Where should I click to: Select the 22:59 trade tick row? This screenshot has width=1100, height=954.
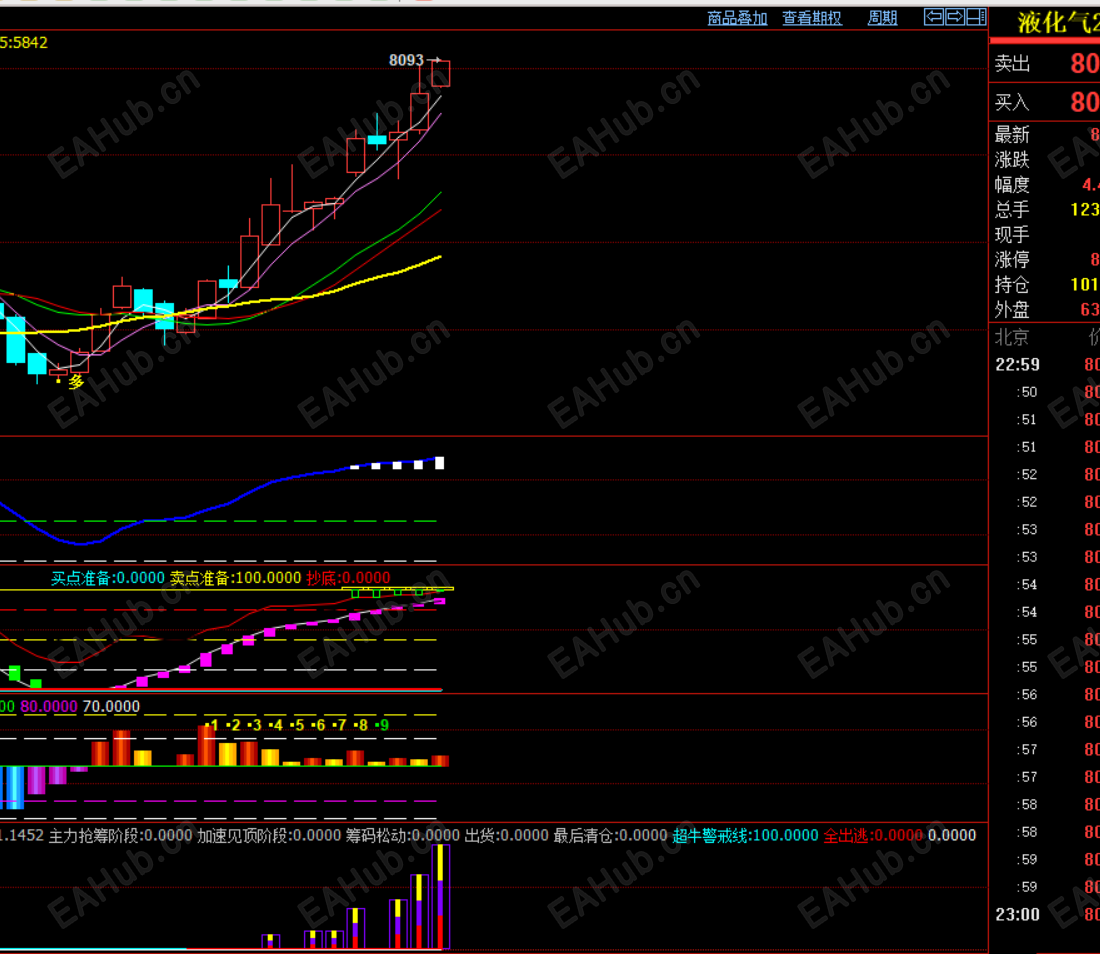point(1045,365)
